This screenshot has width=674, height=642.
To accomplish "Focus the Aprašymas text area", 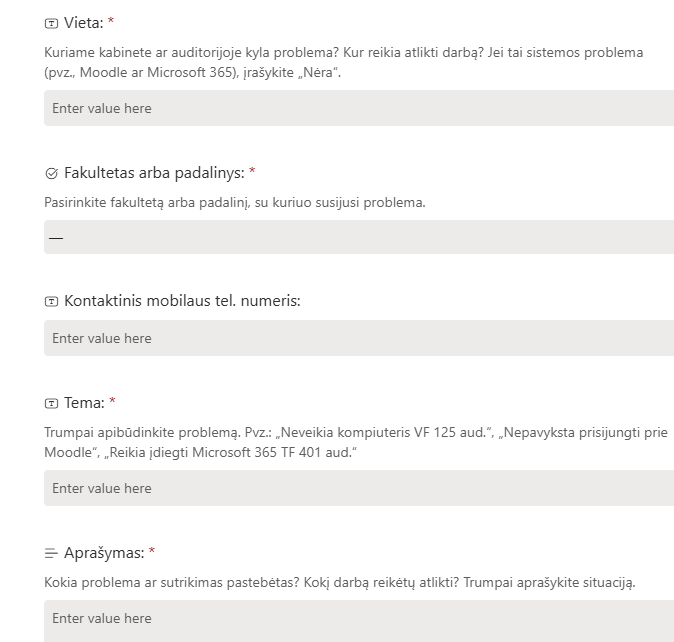I will coord(359,621).
